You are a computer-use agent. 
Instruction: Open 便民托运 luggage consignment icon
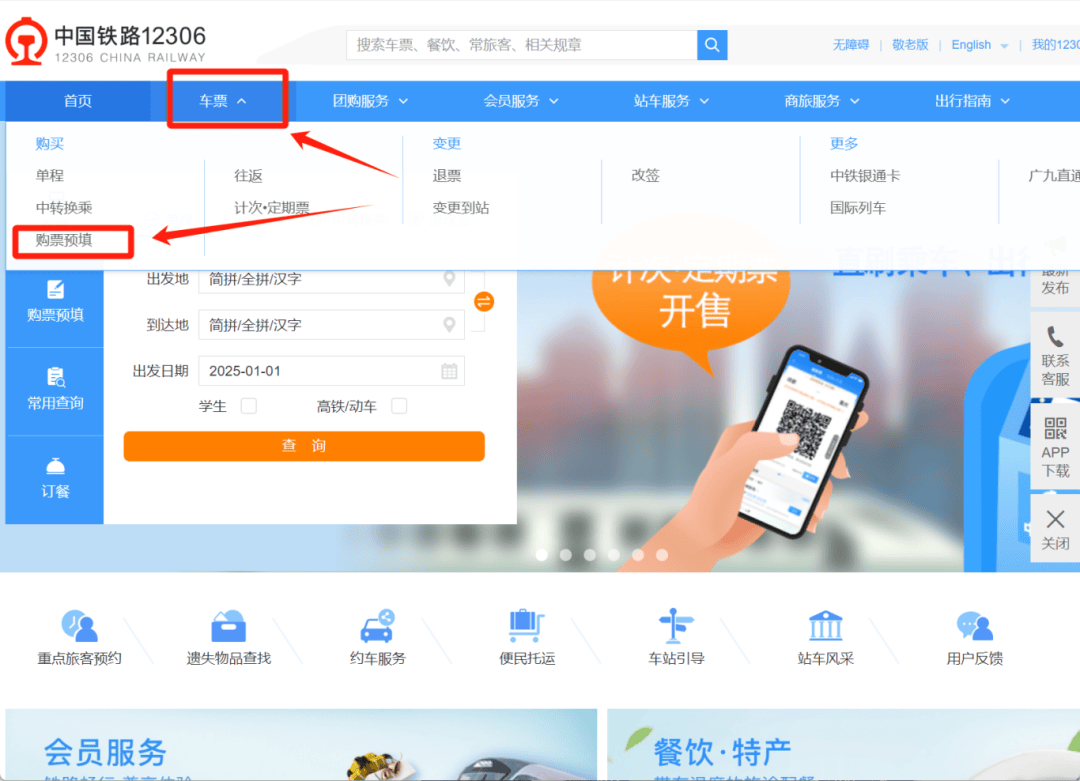coord(526,627)
